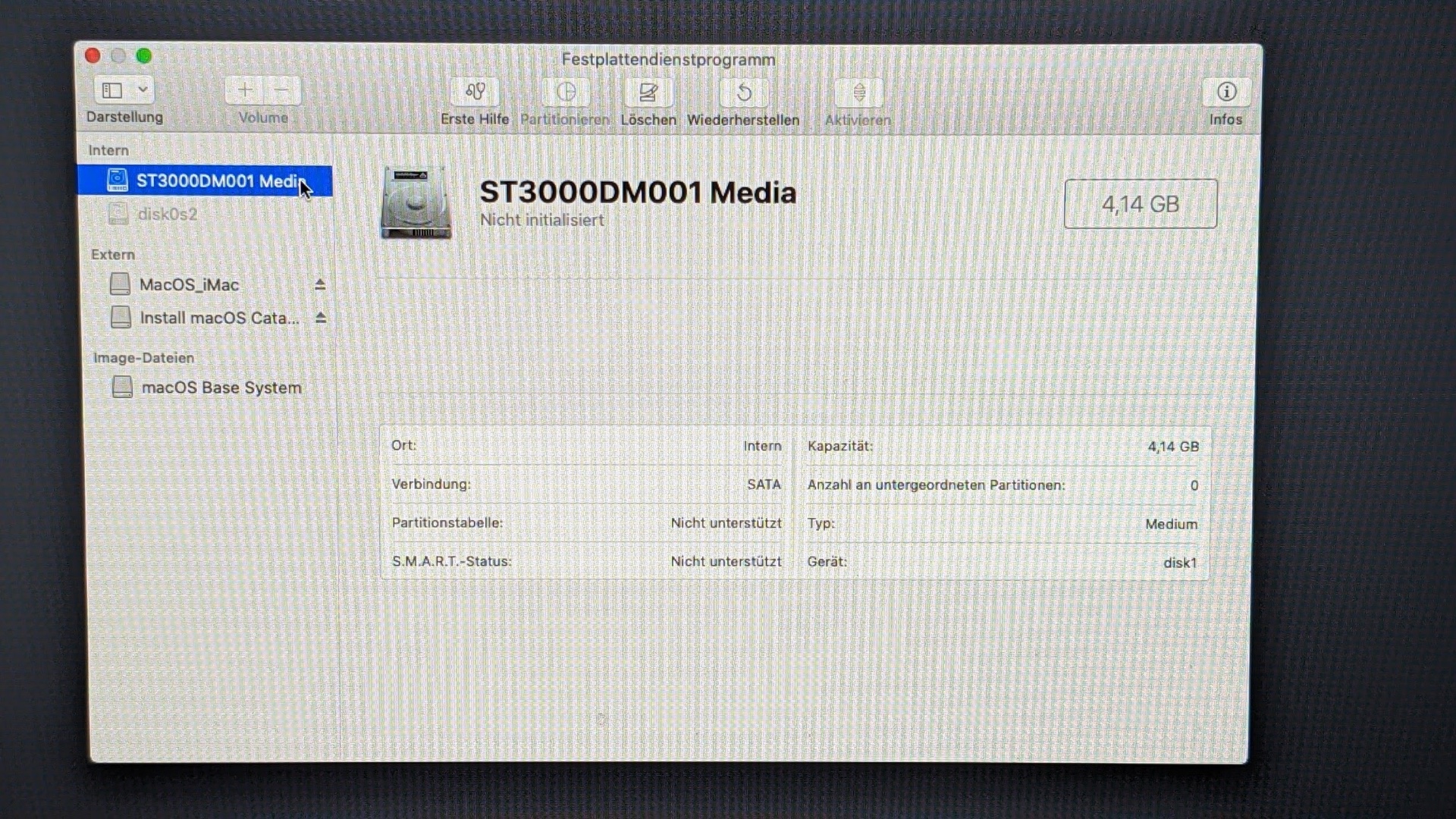This screenshot has width=1456, height=819.
Task: Click the Wiederherstellen restore icon
Action: click(x=744, y=93)
